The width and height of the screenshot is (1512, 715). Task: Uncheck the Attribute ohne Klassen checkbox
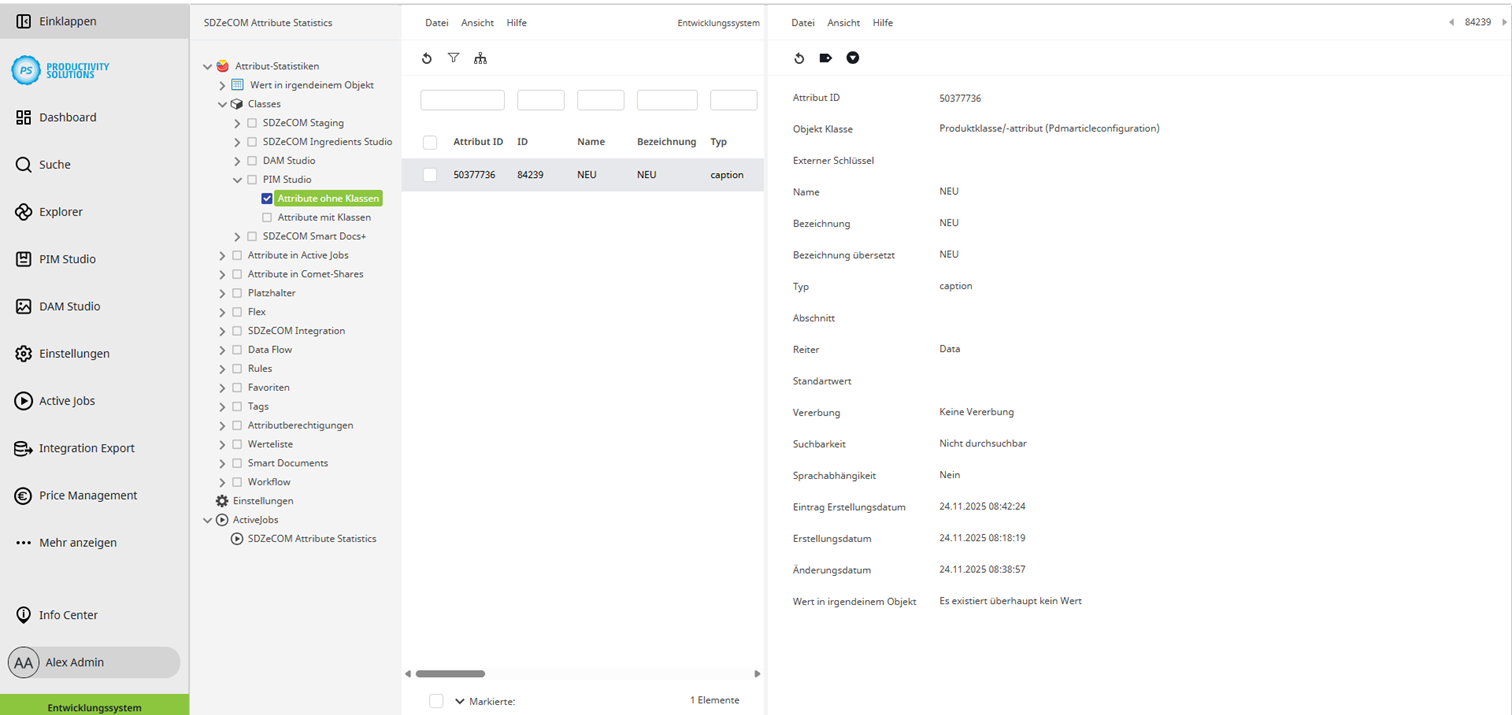[x=266, y=198]
